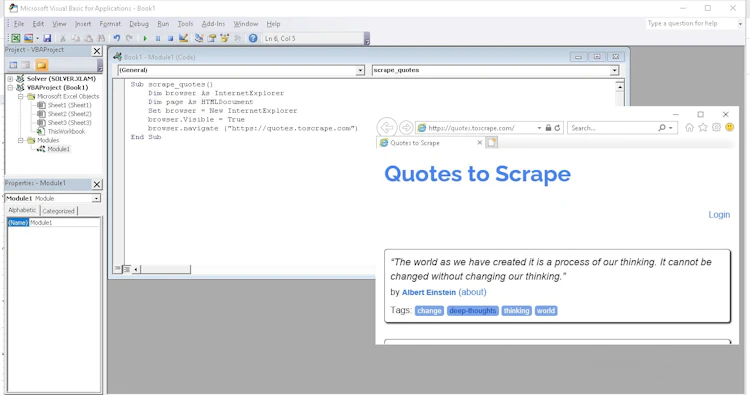This screenshot has height=395, width=750.
Task: Open the Properties Window toolbar icon
Action: [212, 38]
